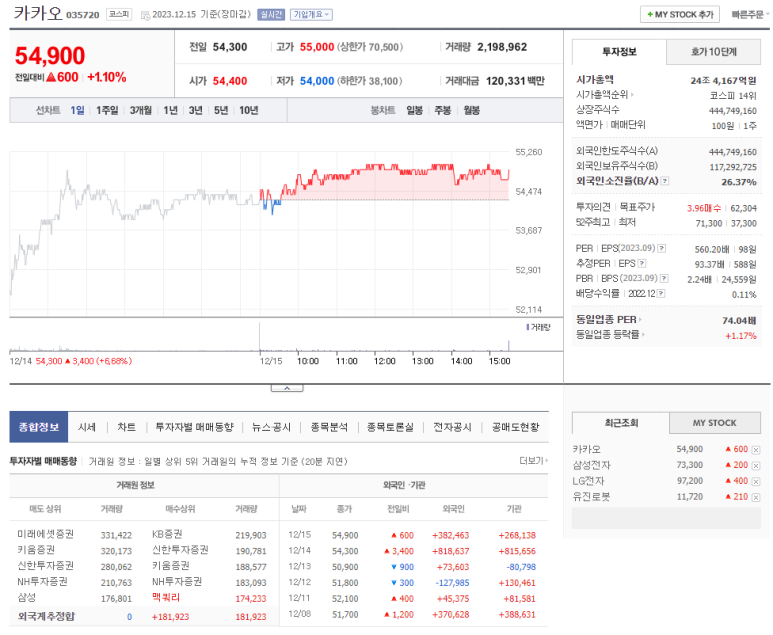Open help icon next to 외국인소진율(B/A)

tap(665, 181)
